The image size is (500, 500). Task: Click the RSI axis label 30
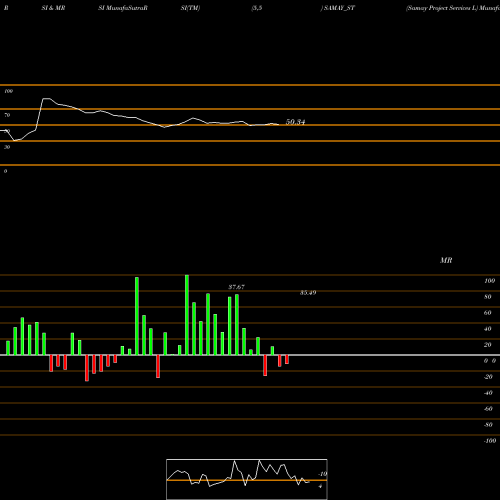click(7, 147)
